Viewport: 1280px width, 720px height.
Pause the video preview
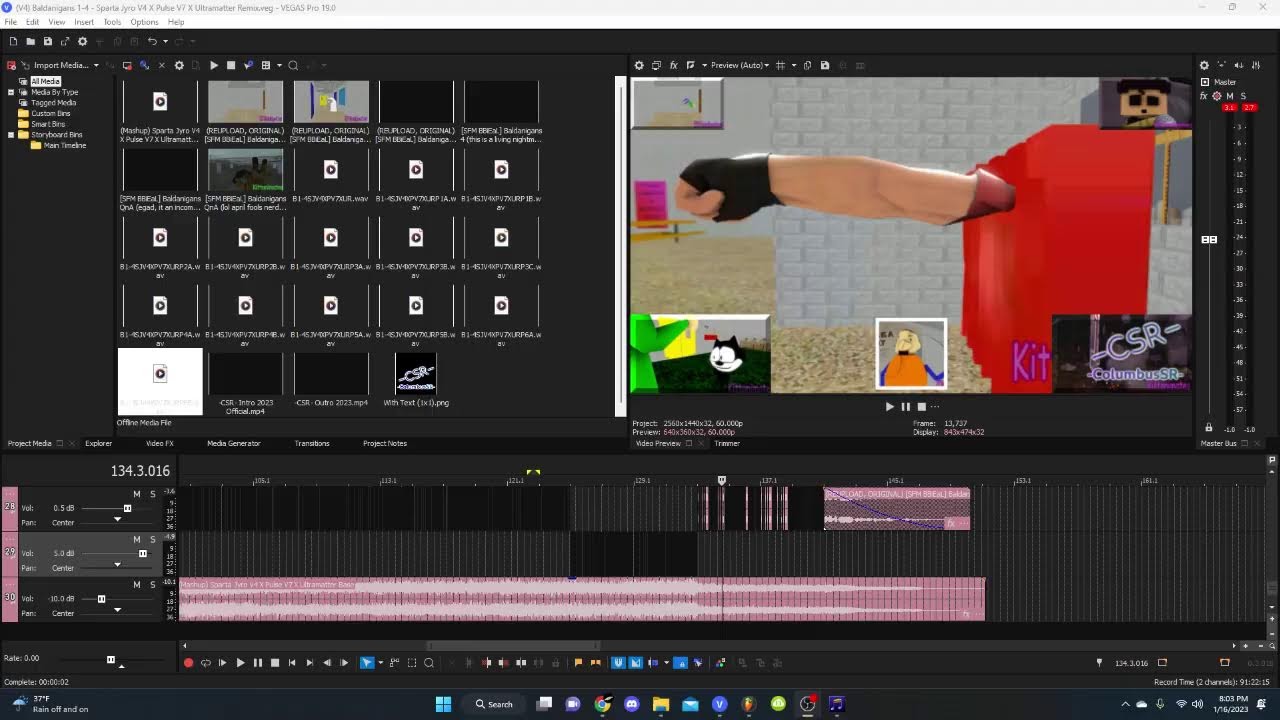pyautogui.click(x=905, y=407)
